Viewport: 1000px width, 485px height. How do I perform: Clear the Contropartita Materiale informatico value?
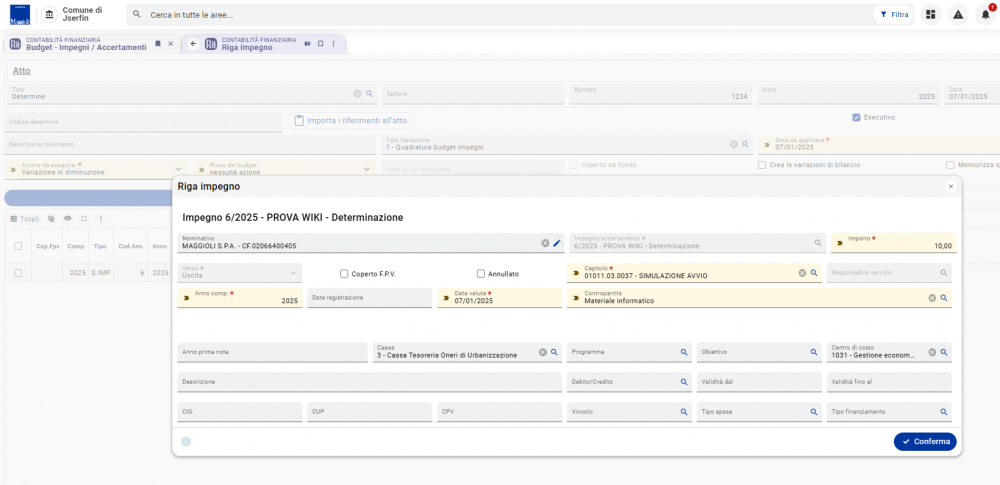[x=932, y=298]
